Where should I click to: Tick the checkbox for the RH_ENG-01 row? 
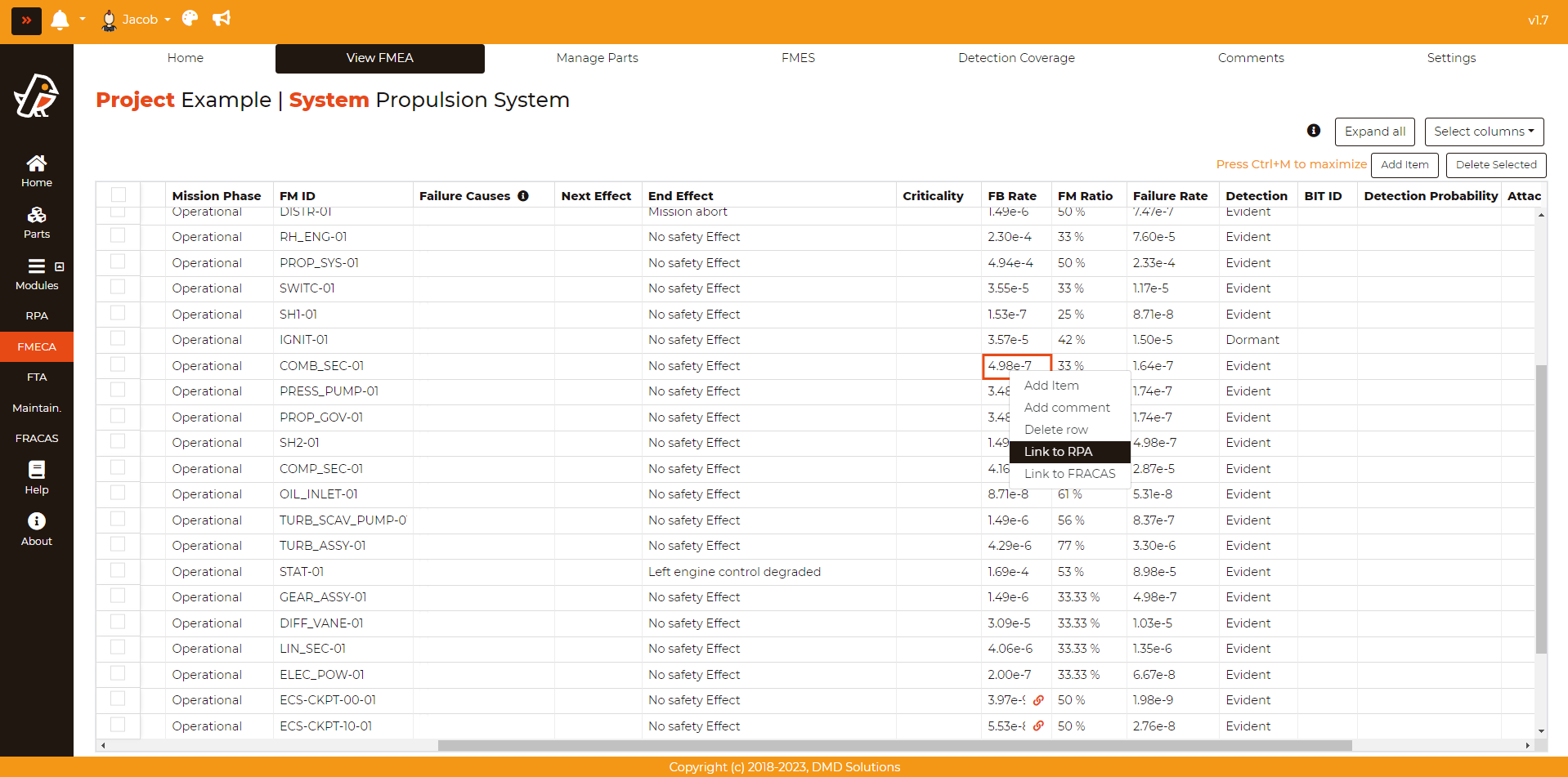pos(119,236)
